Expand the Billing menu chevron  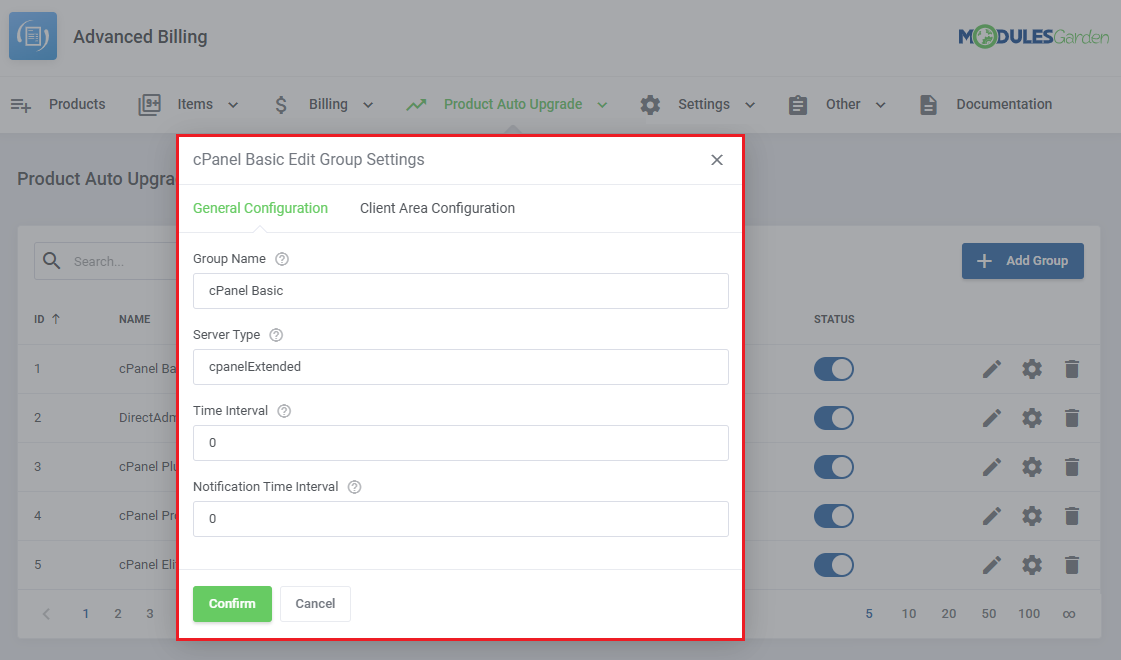point(368,105)
